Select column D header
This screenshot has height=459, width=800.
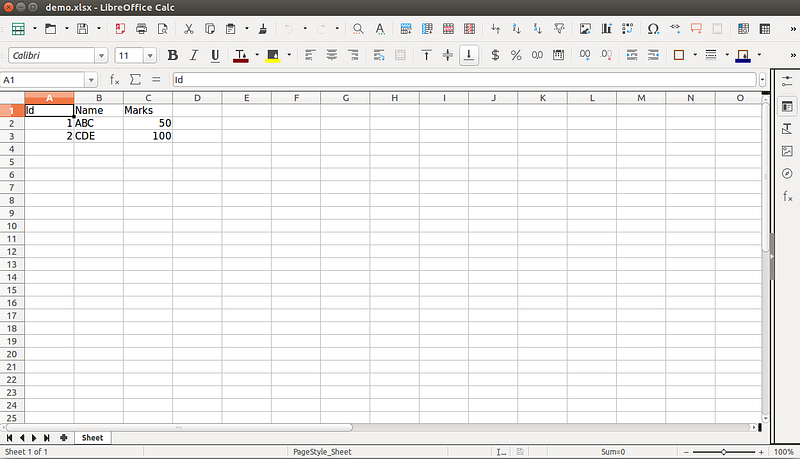[x=197, y=98]
